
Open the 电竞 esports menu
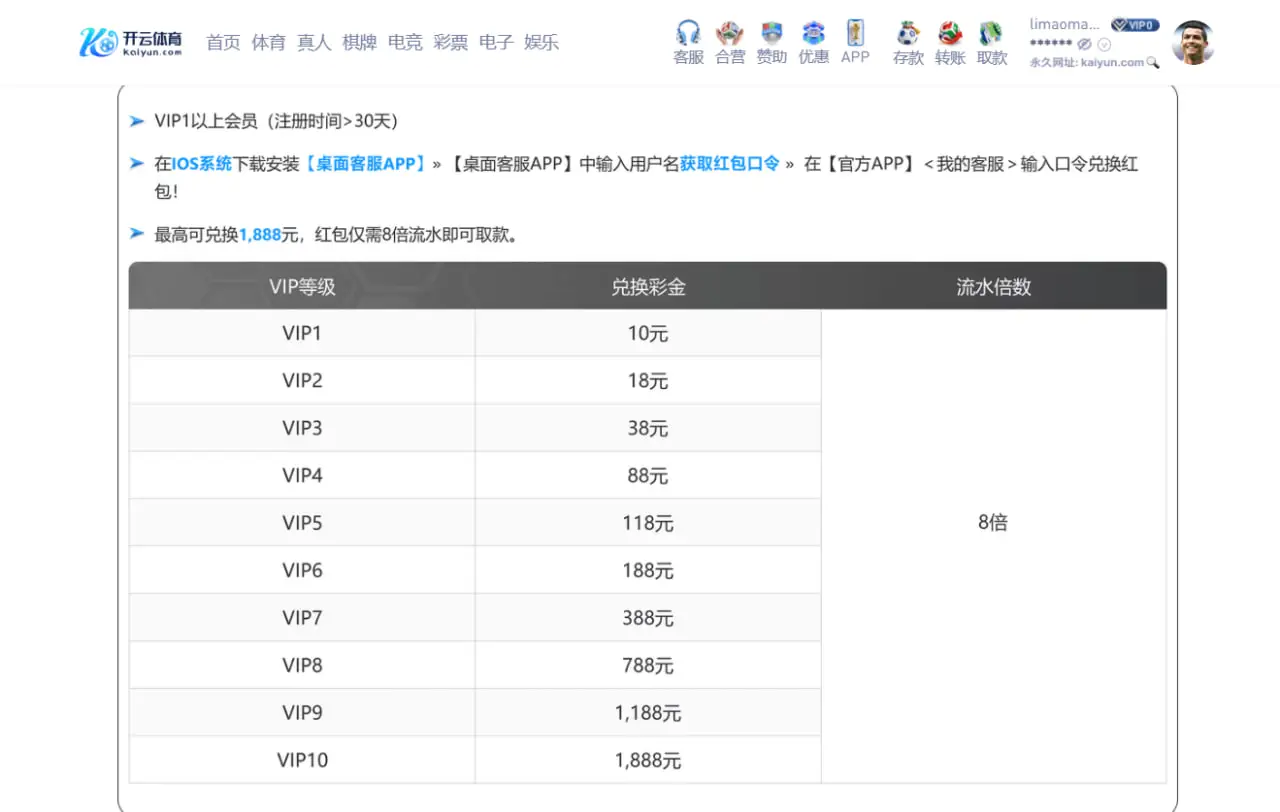(405, 42)
